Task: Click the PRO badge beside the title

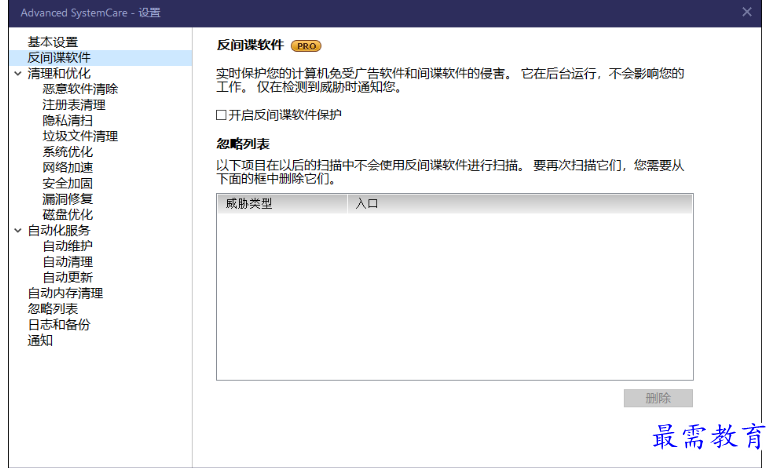Action: click(x=306, y=46)
